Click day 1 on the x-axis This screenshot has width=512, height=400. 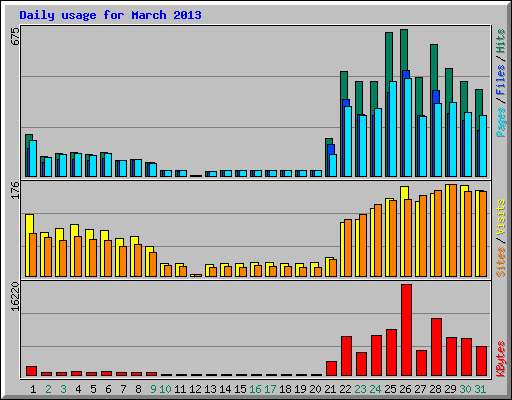pos(33,389)
